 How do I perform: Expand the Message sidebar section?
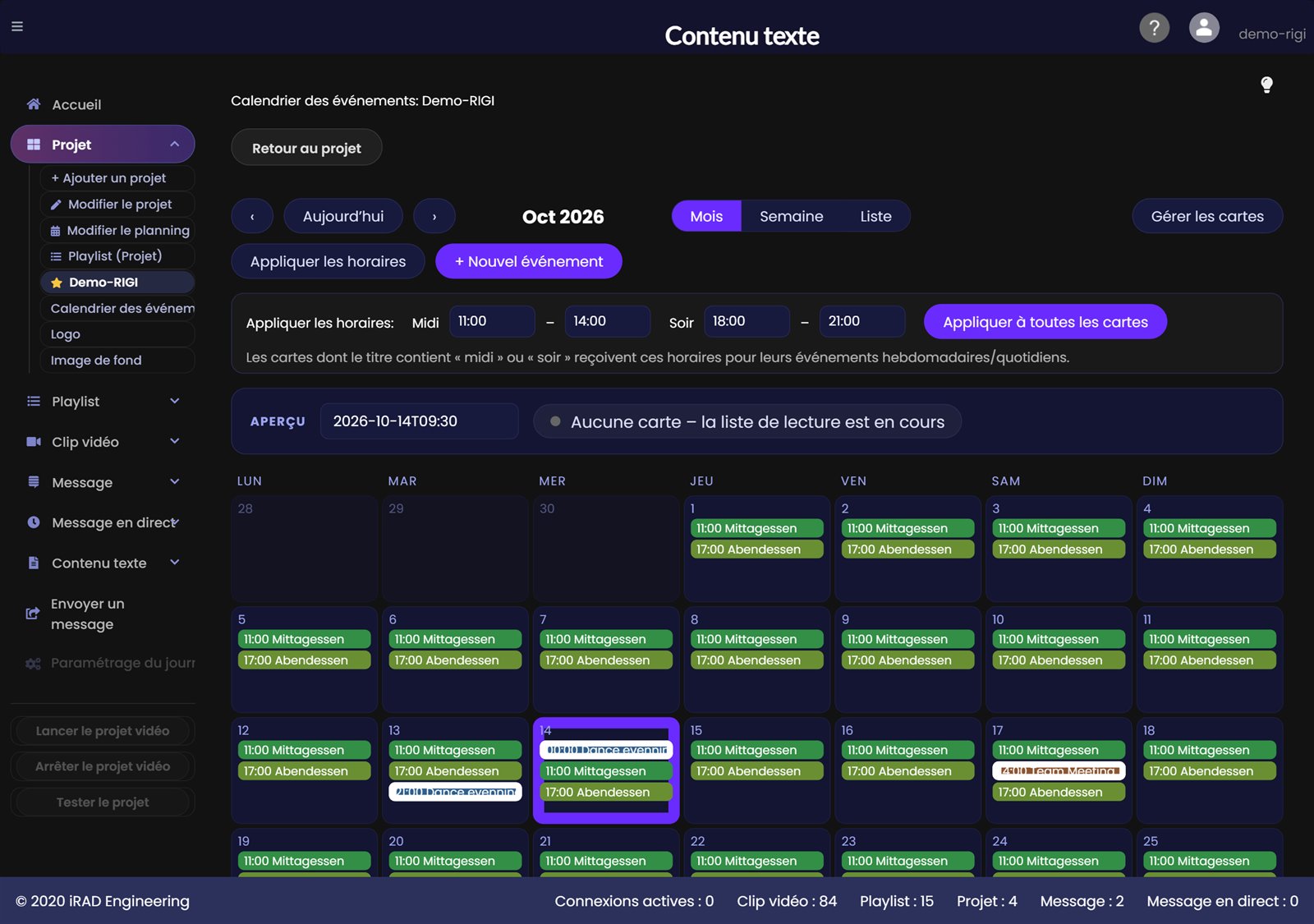pos(175,481)
